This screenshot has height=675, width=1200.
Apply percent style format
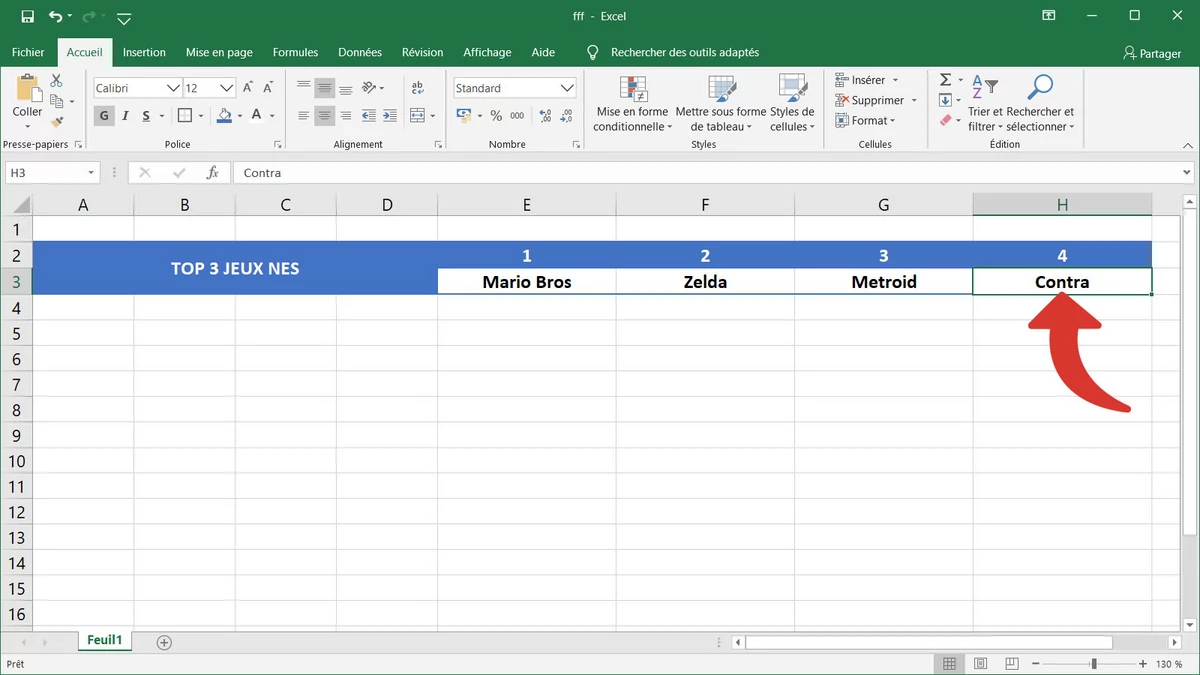(x=496, y=116)
